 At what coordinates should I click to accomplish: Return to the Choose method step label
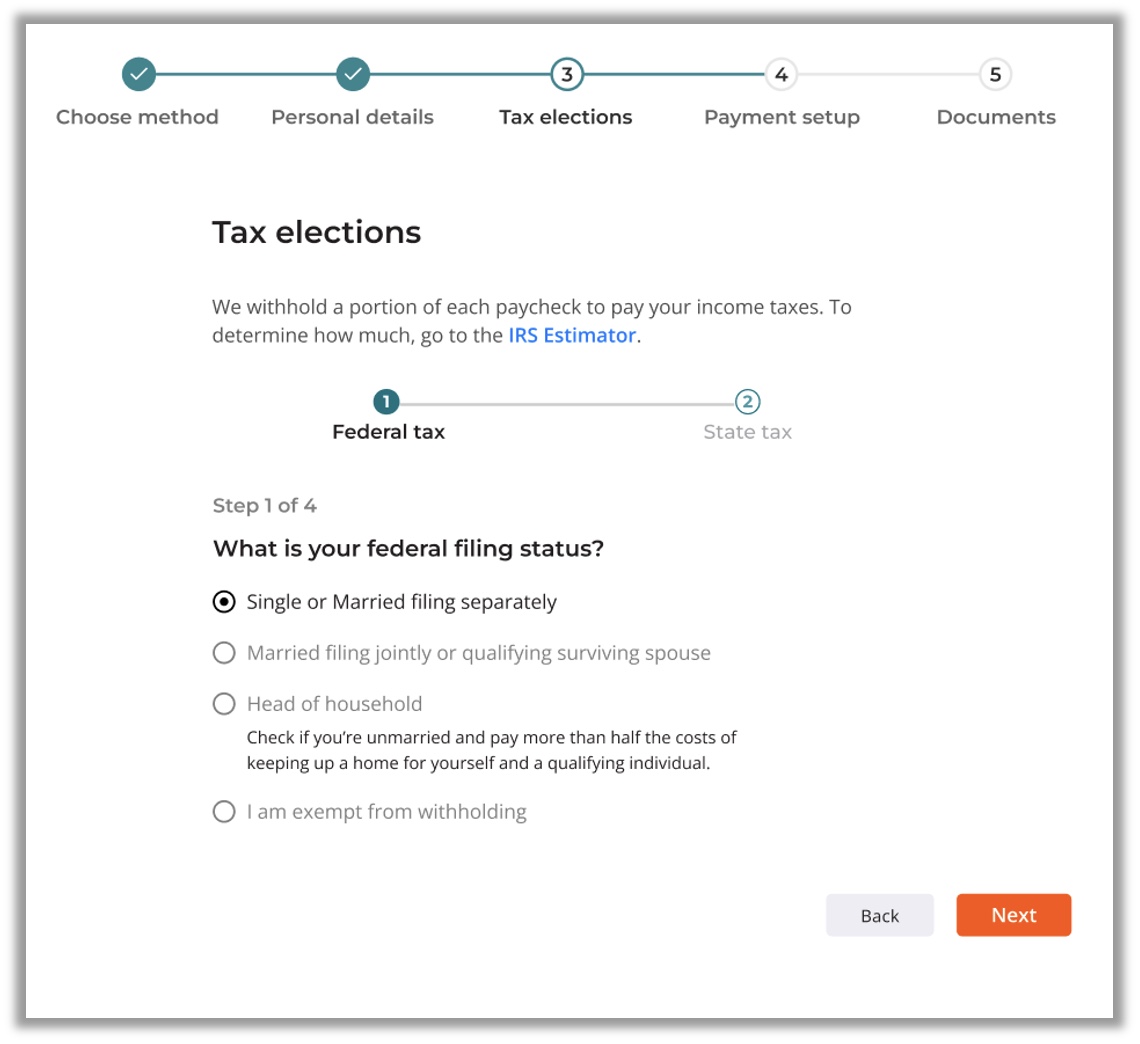137,117
